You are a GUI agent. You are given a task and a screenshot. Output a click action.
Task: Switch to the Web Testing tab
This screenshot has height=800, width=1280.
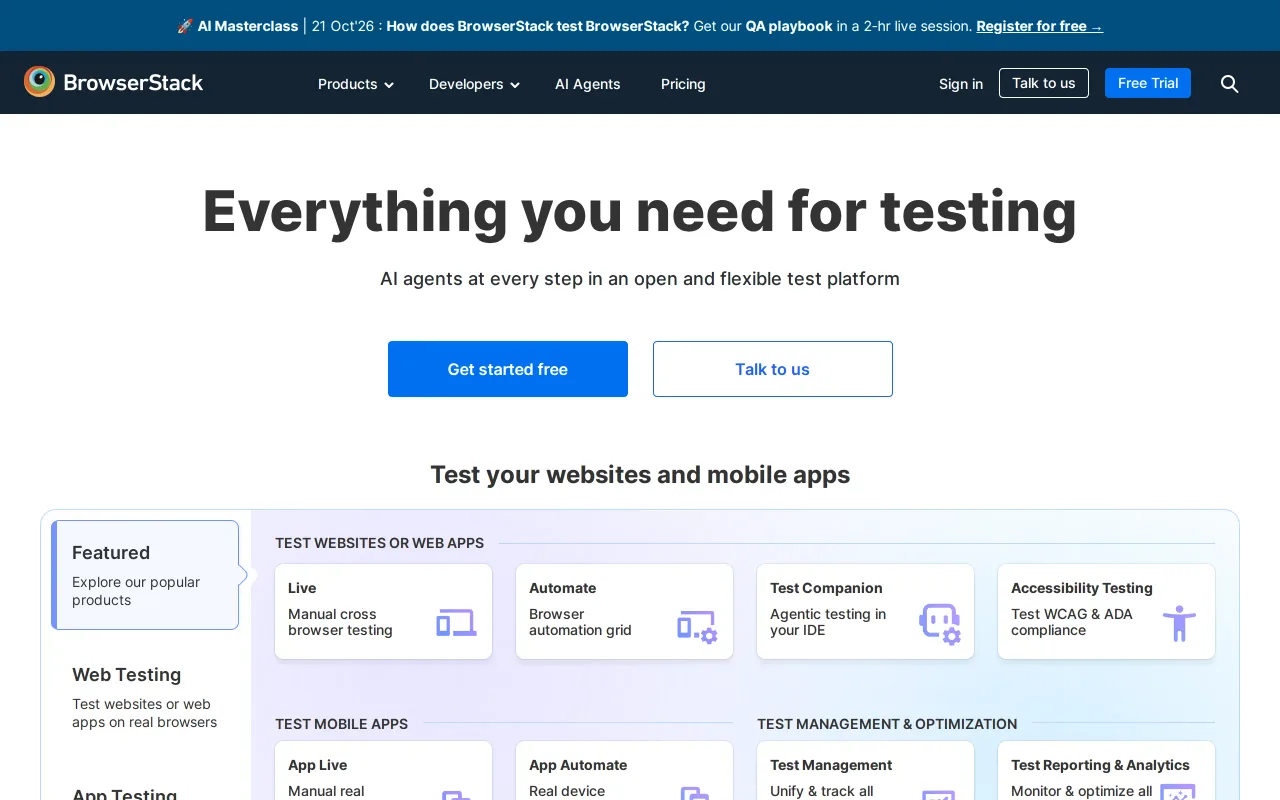pyautogui.click(x=146, y=697)
